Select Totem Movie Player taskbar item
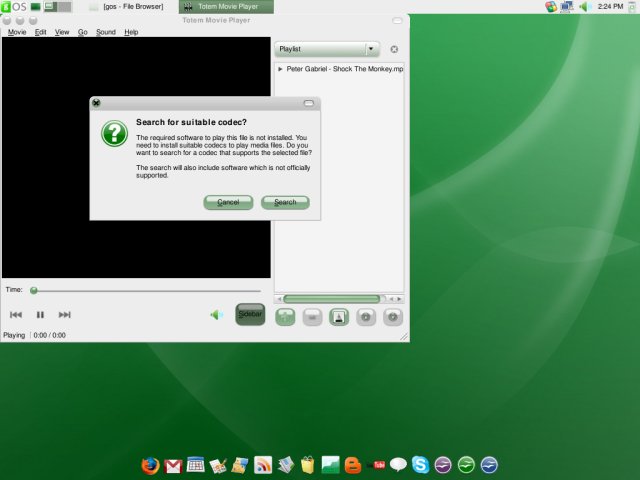Image resolution: width=640 pixels, height=480 pixels. tap(226, 7)
